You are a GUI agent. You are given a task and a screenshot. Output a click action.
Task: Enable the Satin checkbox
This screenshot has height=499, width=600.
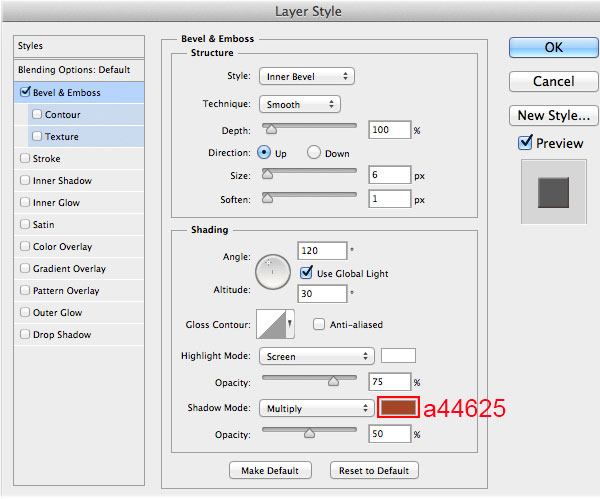(x=24, y=224)
